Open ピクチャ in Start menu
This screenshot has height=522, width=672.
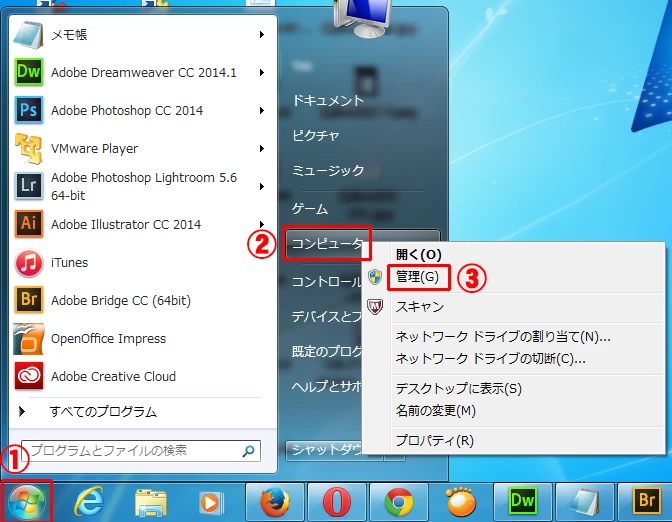click(316, 135)
